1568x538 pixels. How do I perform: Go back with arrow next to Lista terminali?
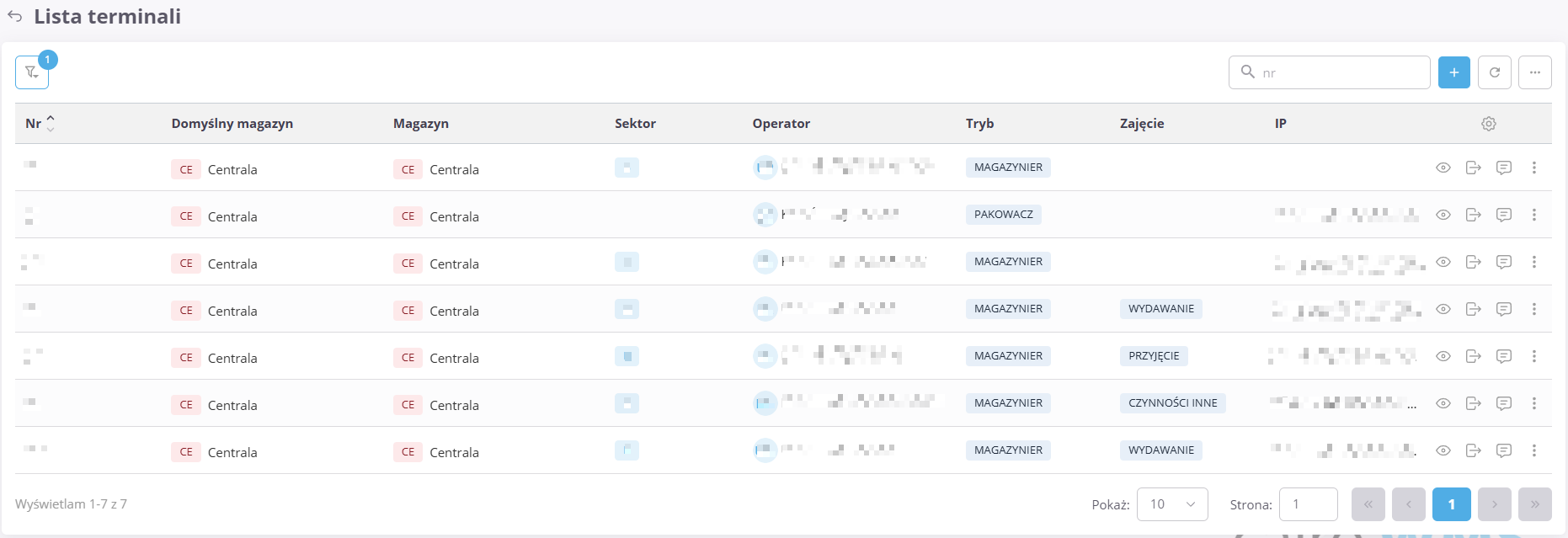(x=15, y=17)
